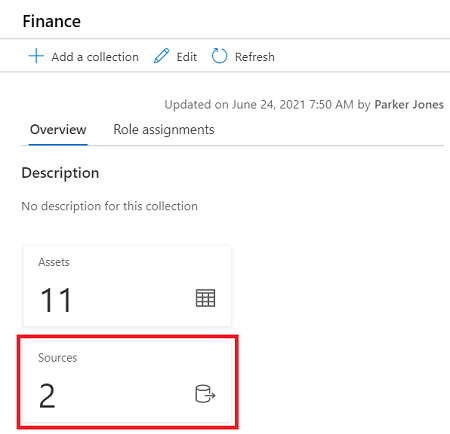Open the Role assignments tab
The height and width of the screenshot is (434, 450).
pos(164,130)
